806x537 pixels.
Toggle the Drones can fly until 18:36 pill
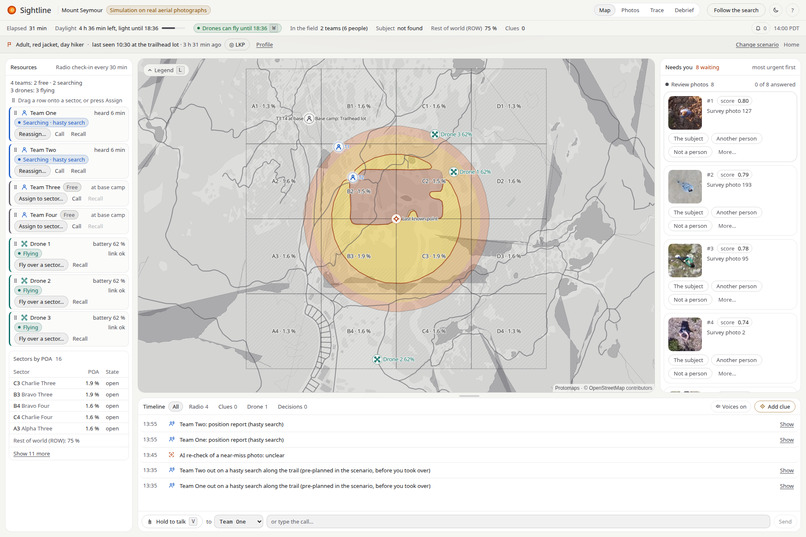tap(237, 28)
